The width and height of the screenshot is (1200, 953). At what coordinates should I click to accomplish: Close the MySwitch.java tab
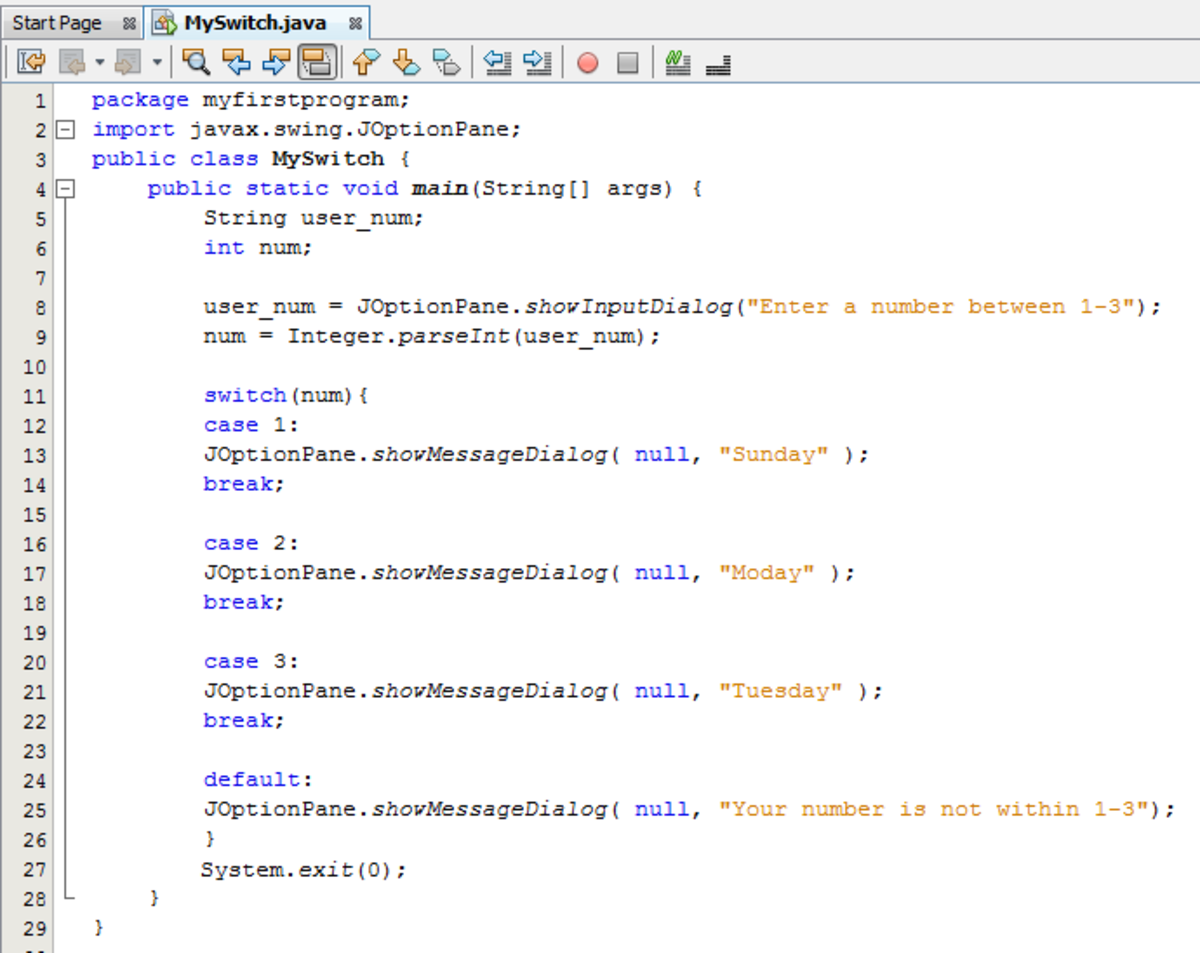(x=355, y=23)
